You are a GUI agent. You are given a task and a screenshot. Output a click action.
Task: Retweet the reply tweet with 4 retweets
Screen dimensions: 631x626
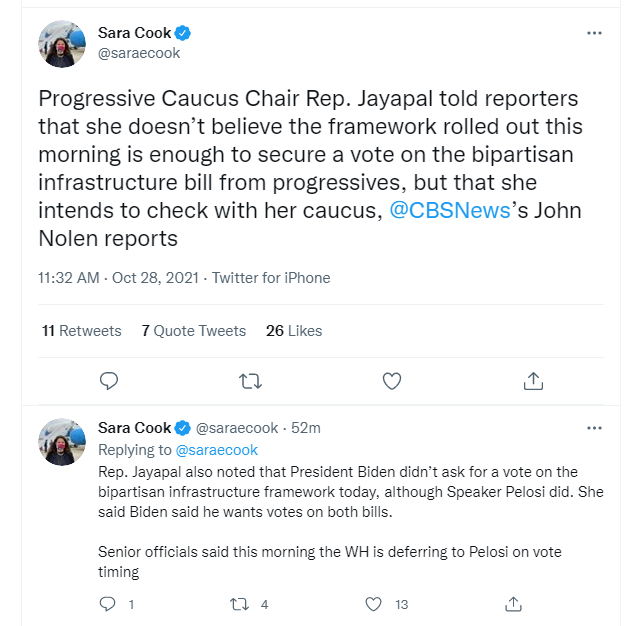click(x=239, y=604)
